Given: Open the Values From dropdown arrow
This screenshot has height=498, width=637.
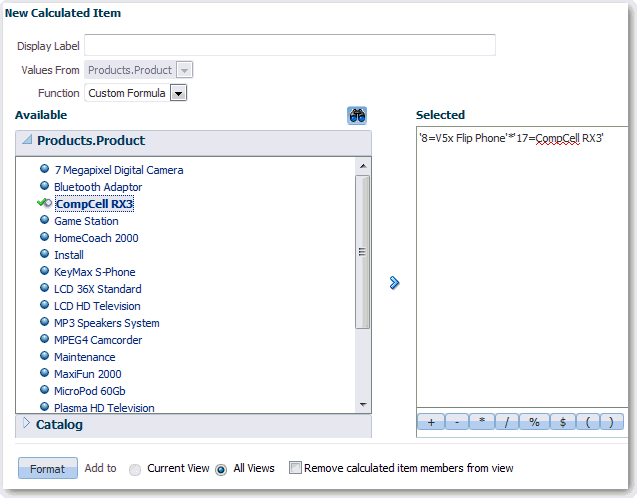Looking at the screenshot, I should click(185, 70).
